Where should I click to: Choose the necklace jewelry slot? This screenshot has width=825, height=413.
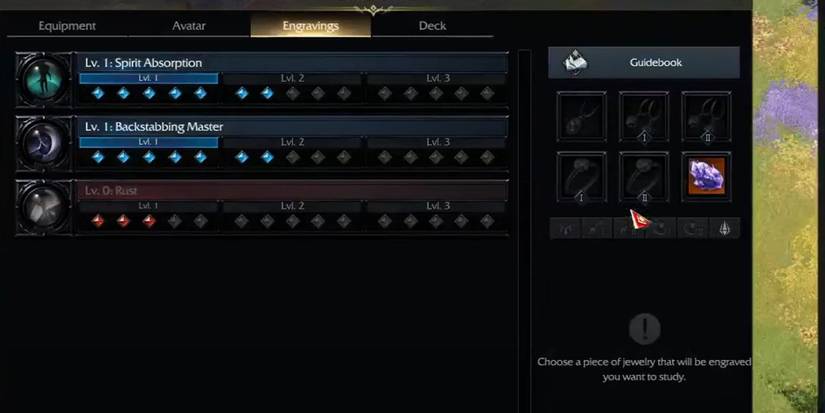click(581, 116)
